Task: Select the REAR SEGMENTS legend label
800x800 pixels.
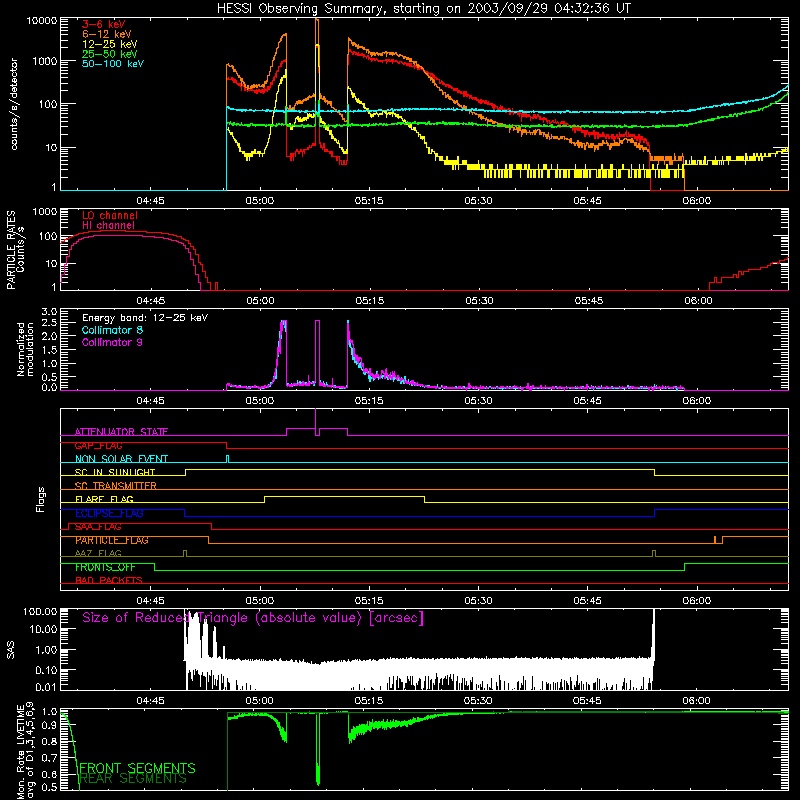Action: tap(133, 779)
